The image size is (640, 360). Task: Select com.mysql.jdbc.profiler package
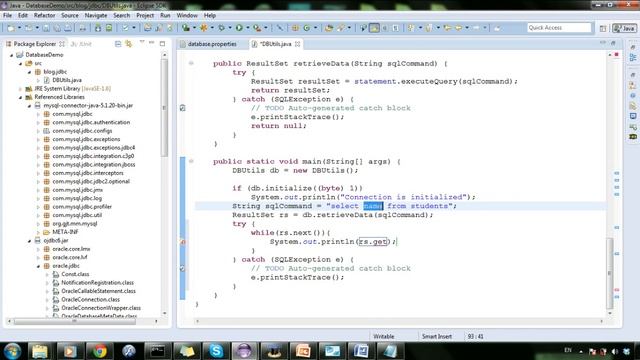click(x=82, y=207)
